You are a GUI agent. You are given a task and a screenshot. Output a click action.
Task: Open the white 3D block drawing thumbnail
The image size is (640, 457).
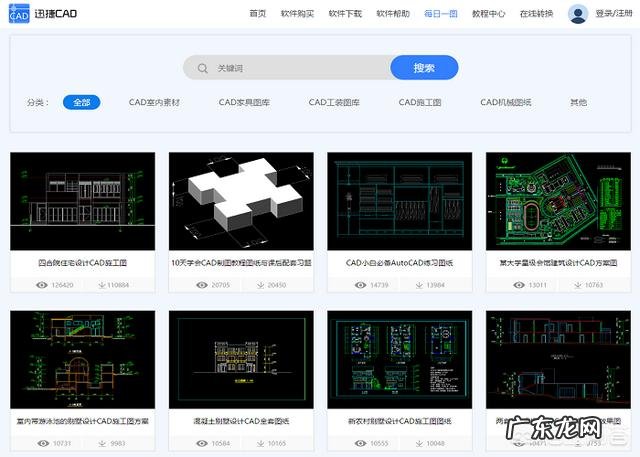[x=241, y=201]
